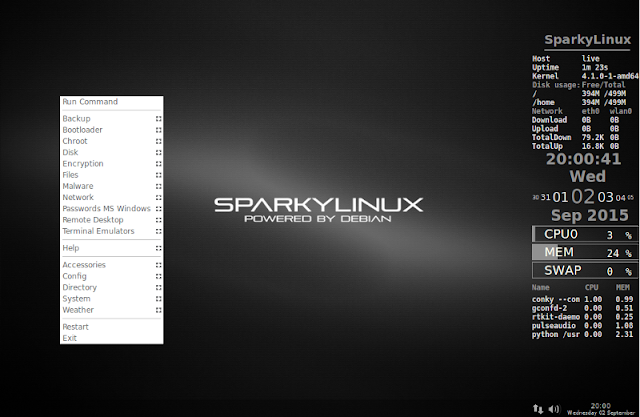Open Run Command from the menu
Viewport: 640px width, 417px height.
pyautogui.click(x=111, y=102)
